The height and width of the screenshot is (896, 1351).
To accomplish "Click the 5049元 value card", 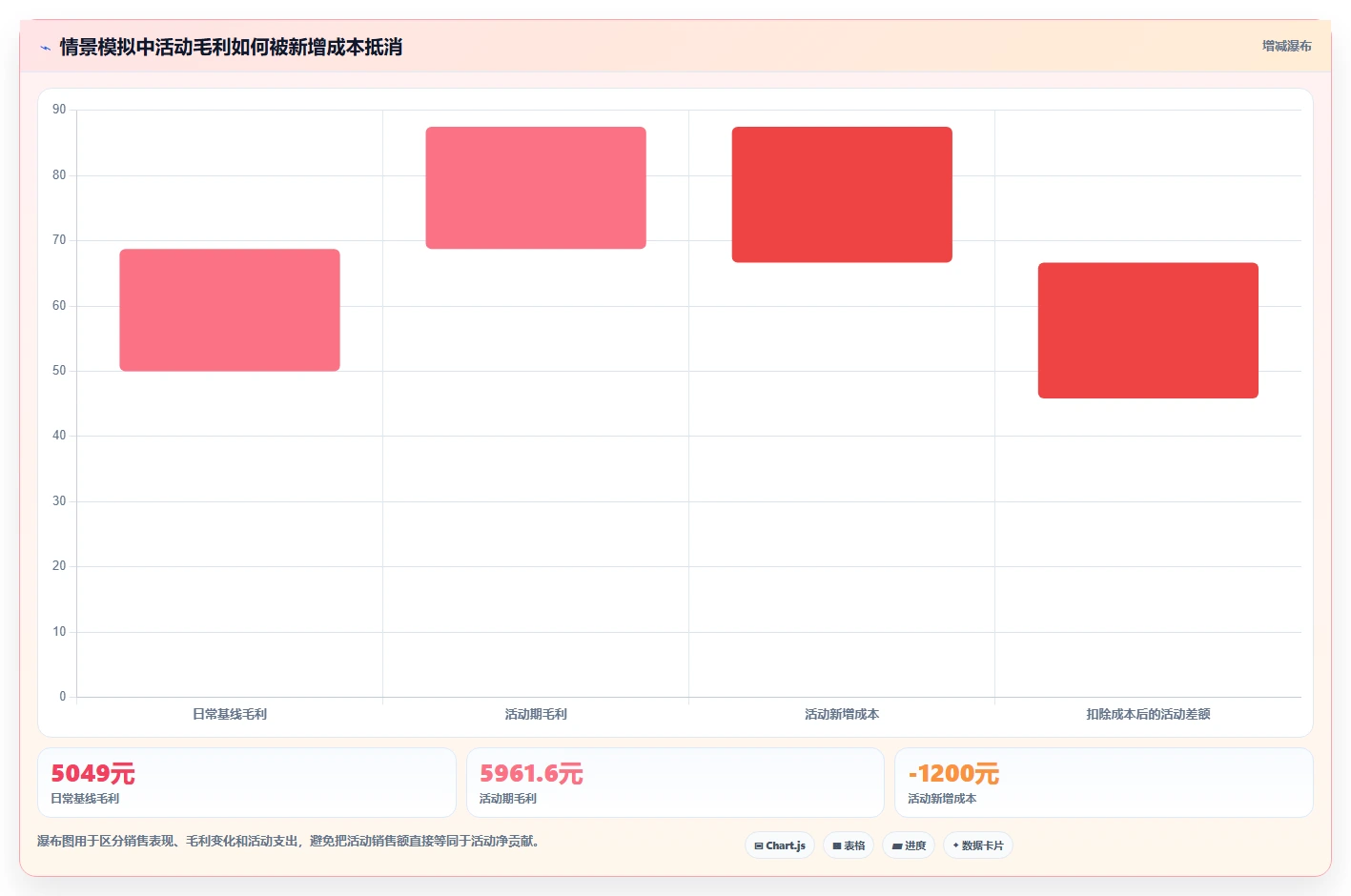I will [x=247, y=783].
